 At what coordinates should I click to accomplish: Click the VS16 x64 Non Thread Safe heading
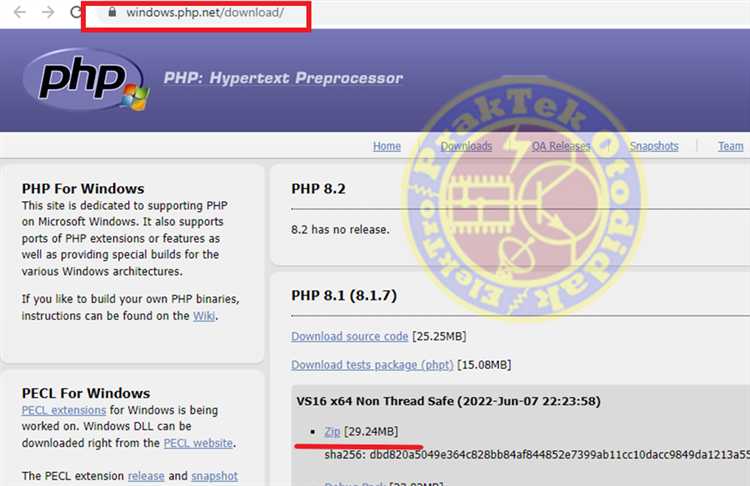coord(448,401)
